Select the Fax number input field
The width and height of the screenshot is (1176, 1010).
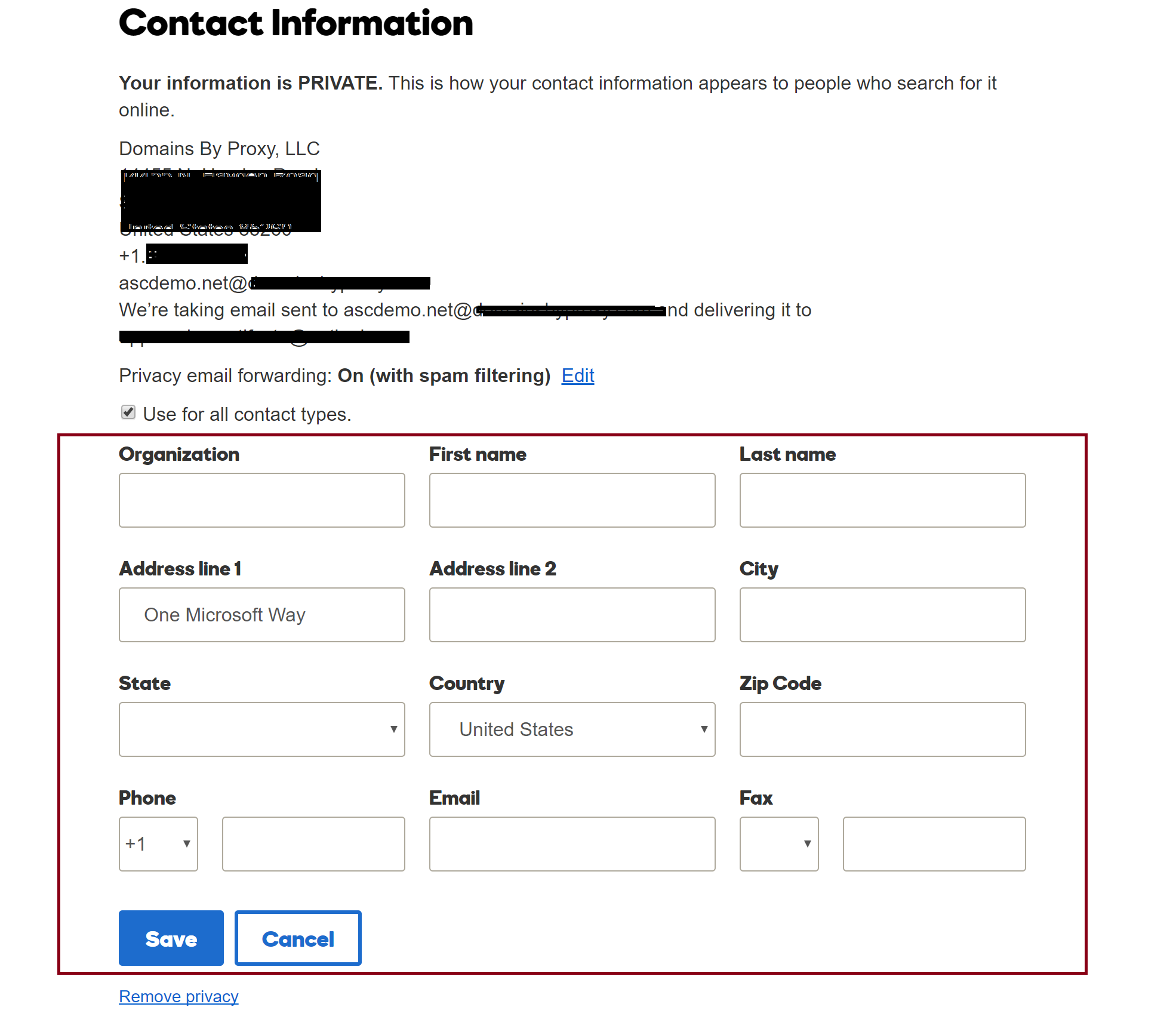(x=934, y=843)
